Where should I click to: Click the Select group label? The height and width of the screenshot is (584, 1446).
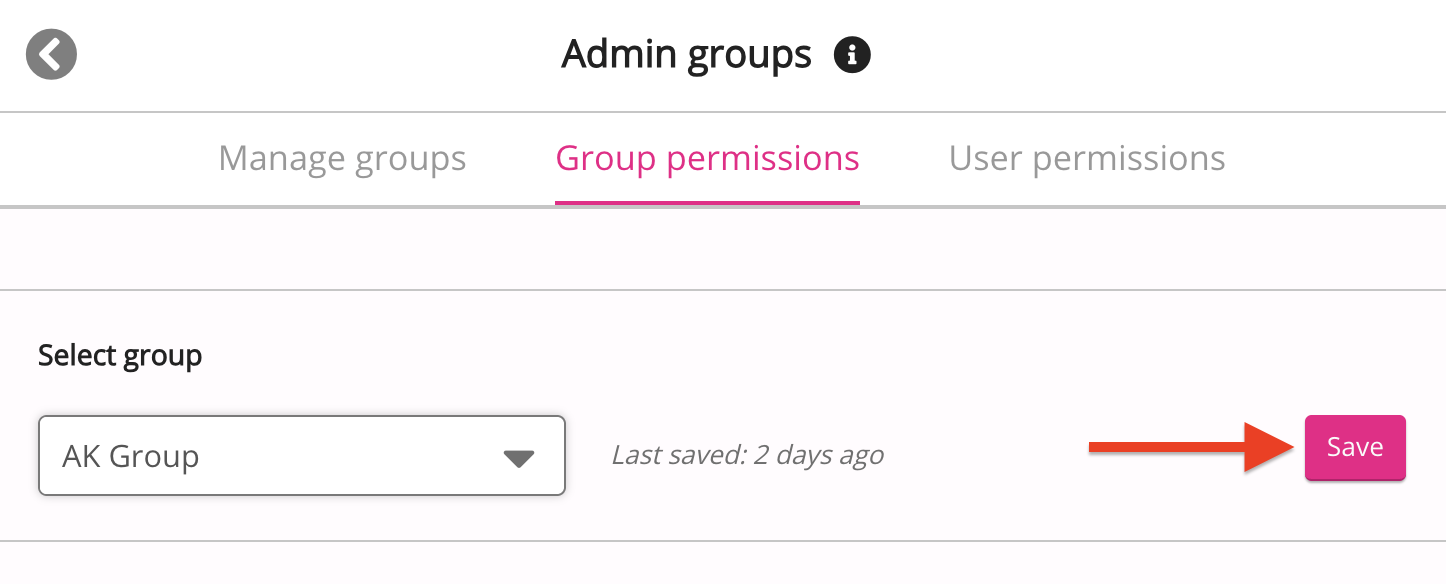tap(120, 355)
